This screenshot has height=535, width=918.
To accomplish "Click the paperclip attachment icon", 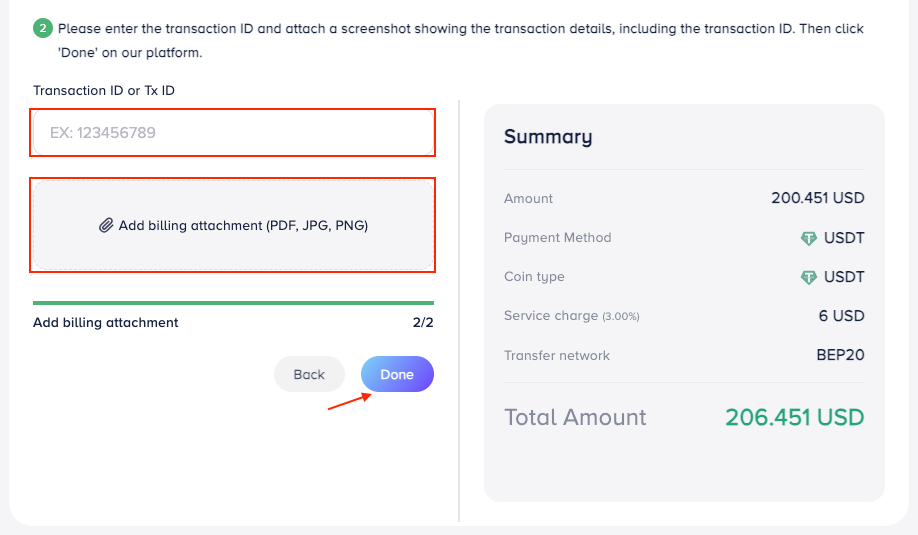I will pos(106,226).
